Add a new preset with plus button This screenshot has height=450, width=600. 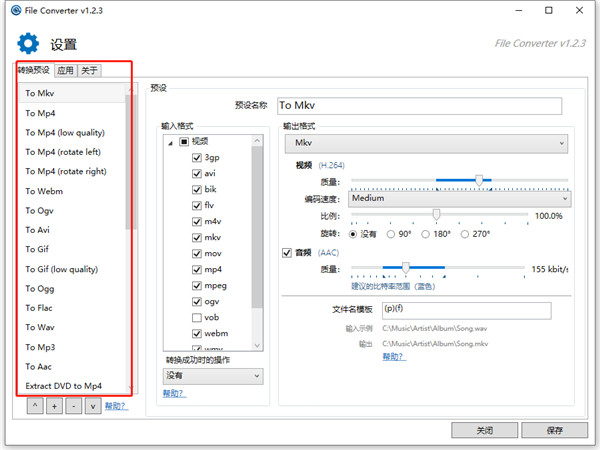click(54, 406)
